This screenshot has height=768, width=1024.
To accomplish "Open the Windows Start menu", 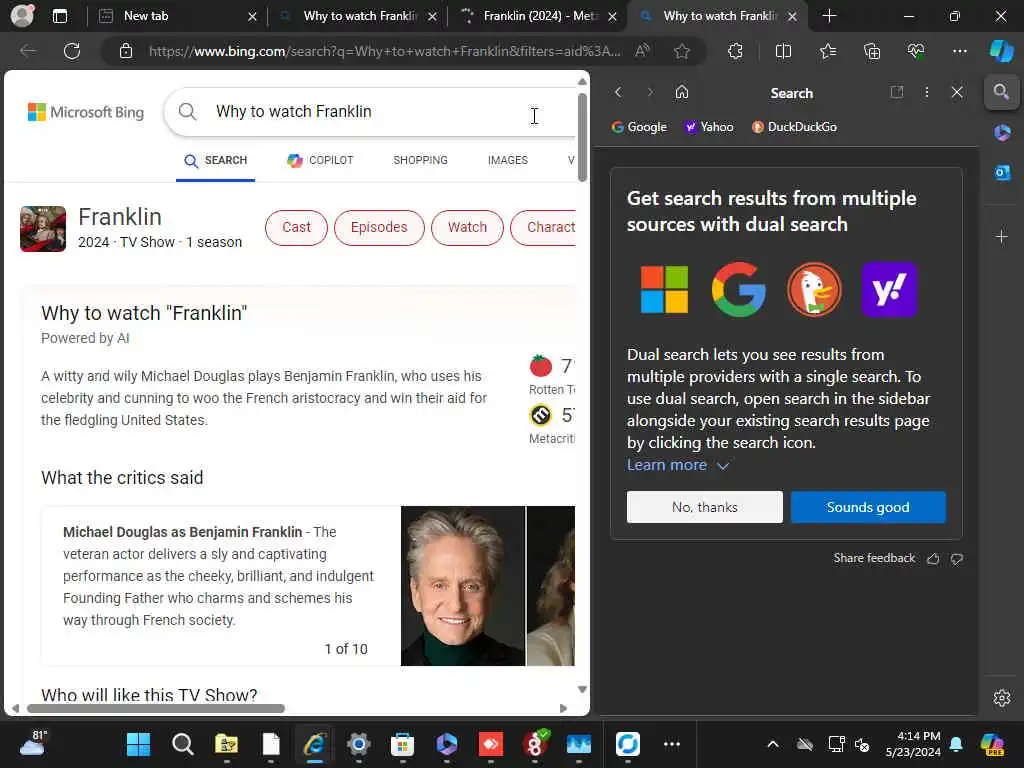I will (138, 744).
